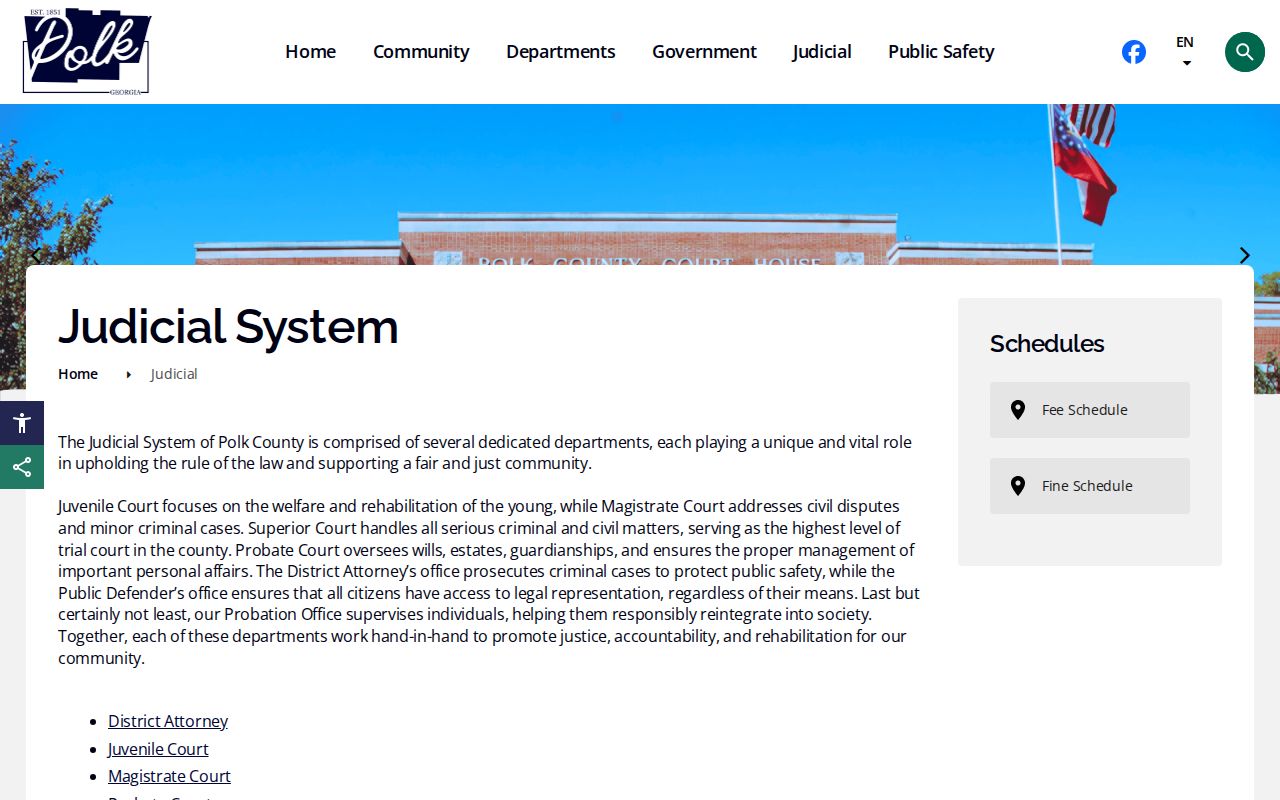
Task: Advance to the next banner slide arrow
Action: pos(1245,255)
